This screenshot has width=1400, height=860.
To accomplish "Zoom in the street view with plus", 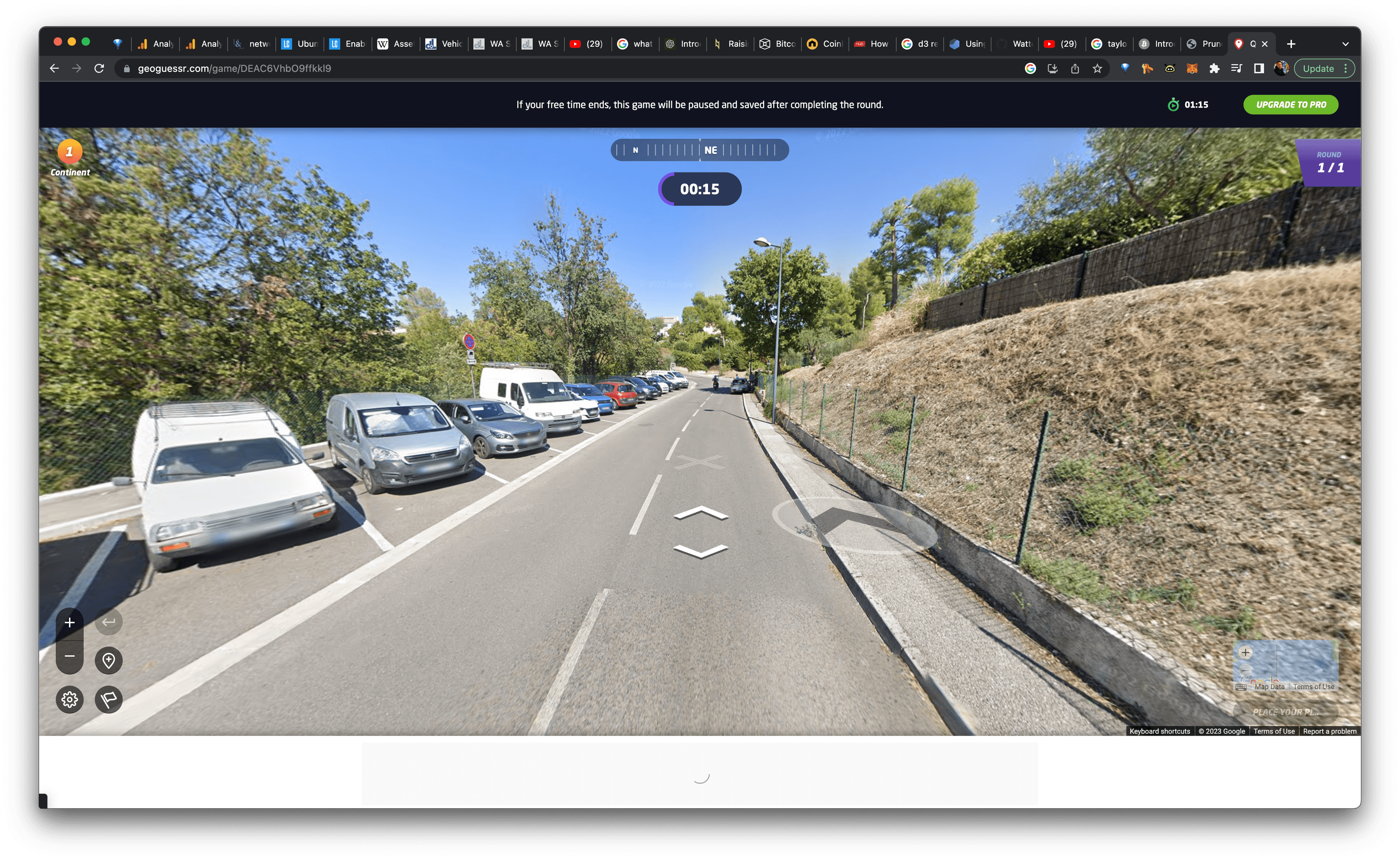I will point(69,622).
